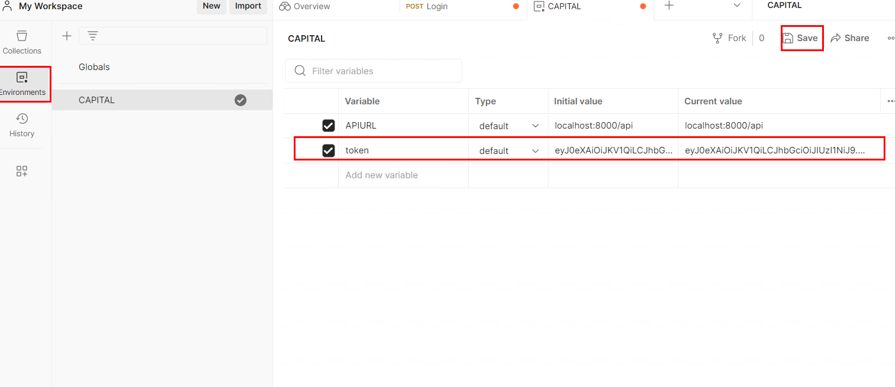This screenshot has height=387, width=895.
Task: Click the fork count 0
Action: click(761, 38)
